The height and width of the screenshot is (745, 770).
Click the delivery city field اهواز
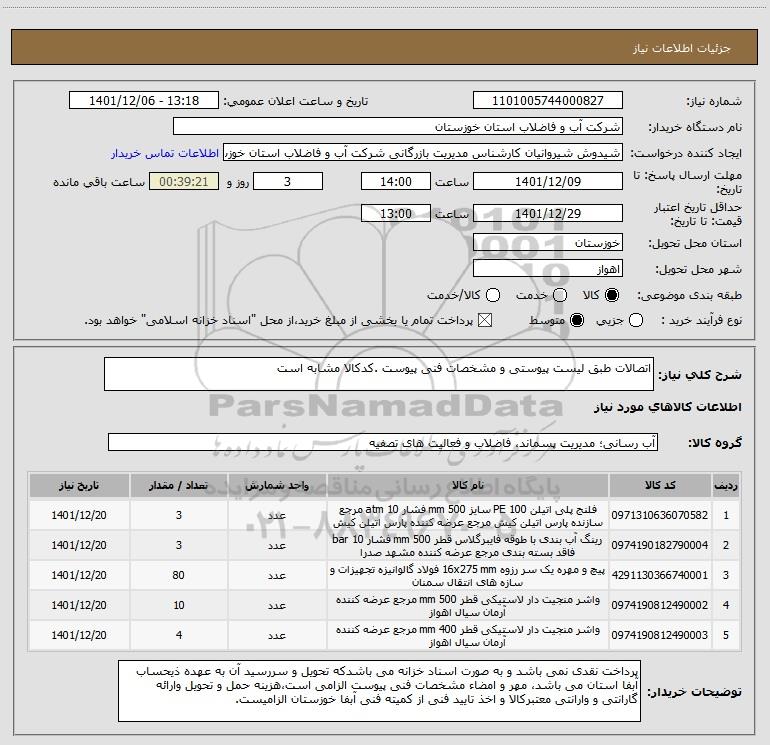pos(548,269)
